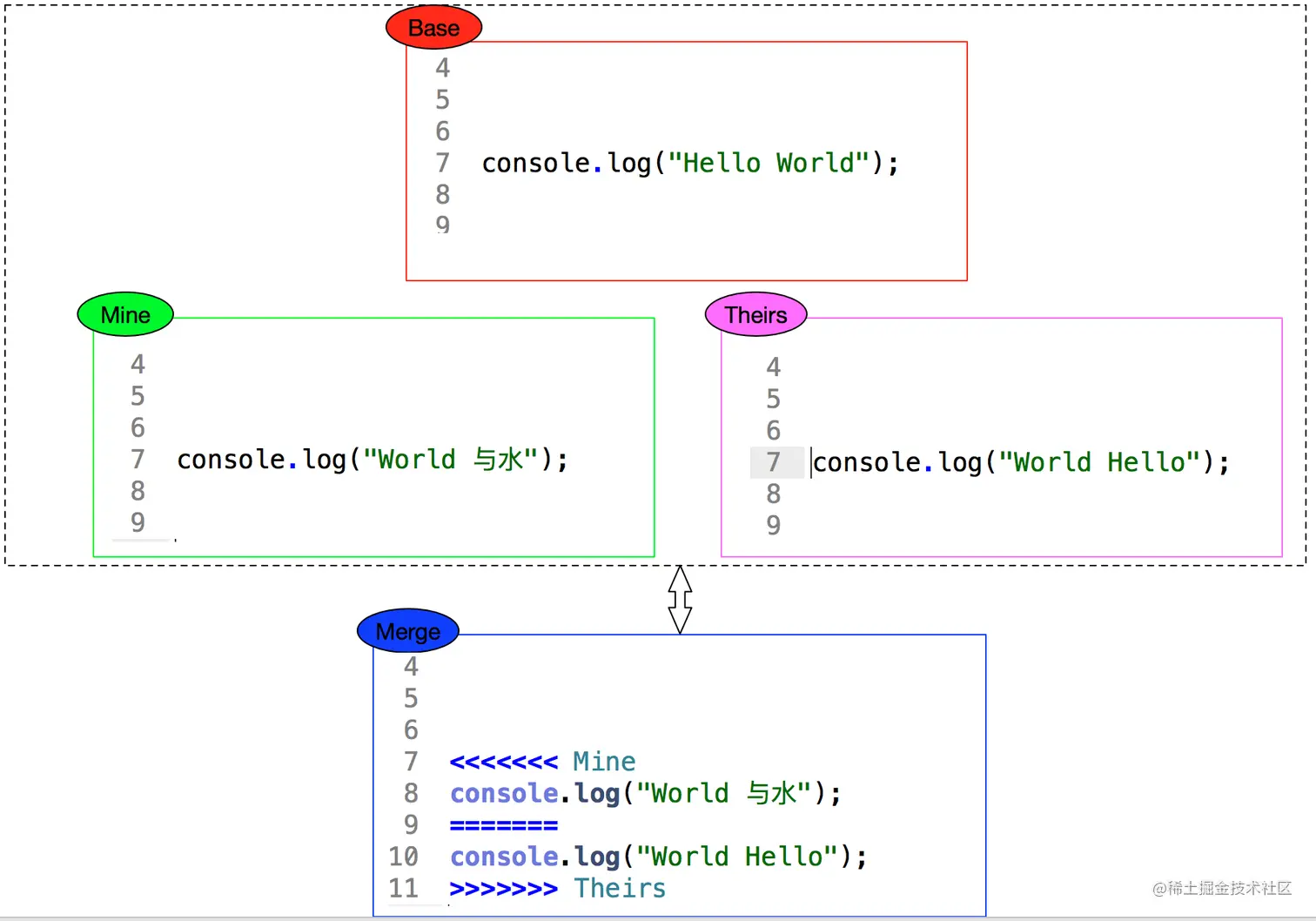
Task: Click line number 8 in the Merge panel
Action: tap(411, 793)
